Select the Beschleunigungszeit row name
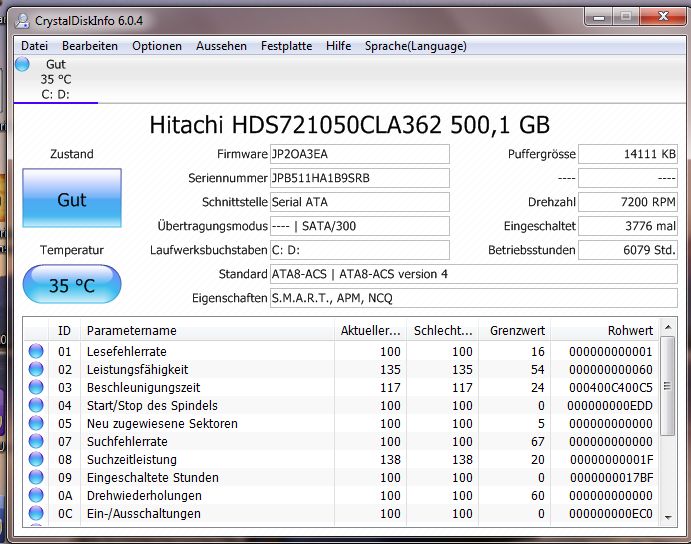This screenshot has height=544, width=691. tap(143, 388)
